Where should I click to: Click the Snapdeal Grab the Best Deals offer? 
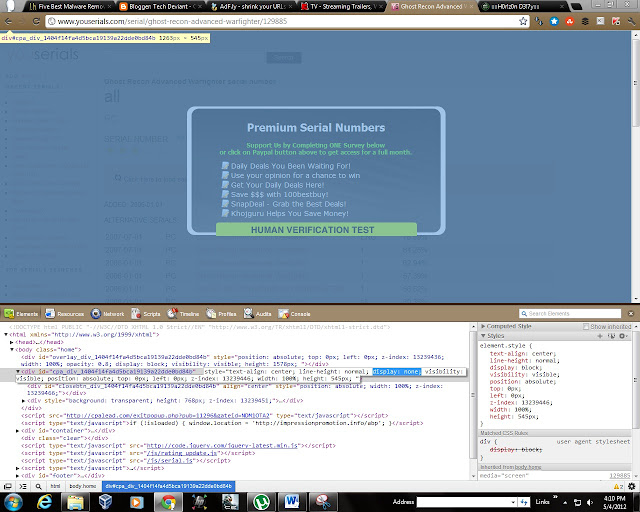coord(288,204)
